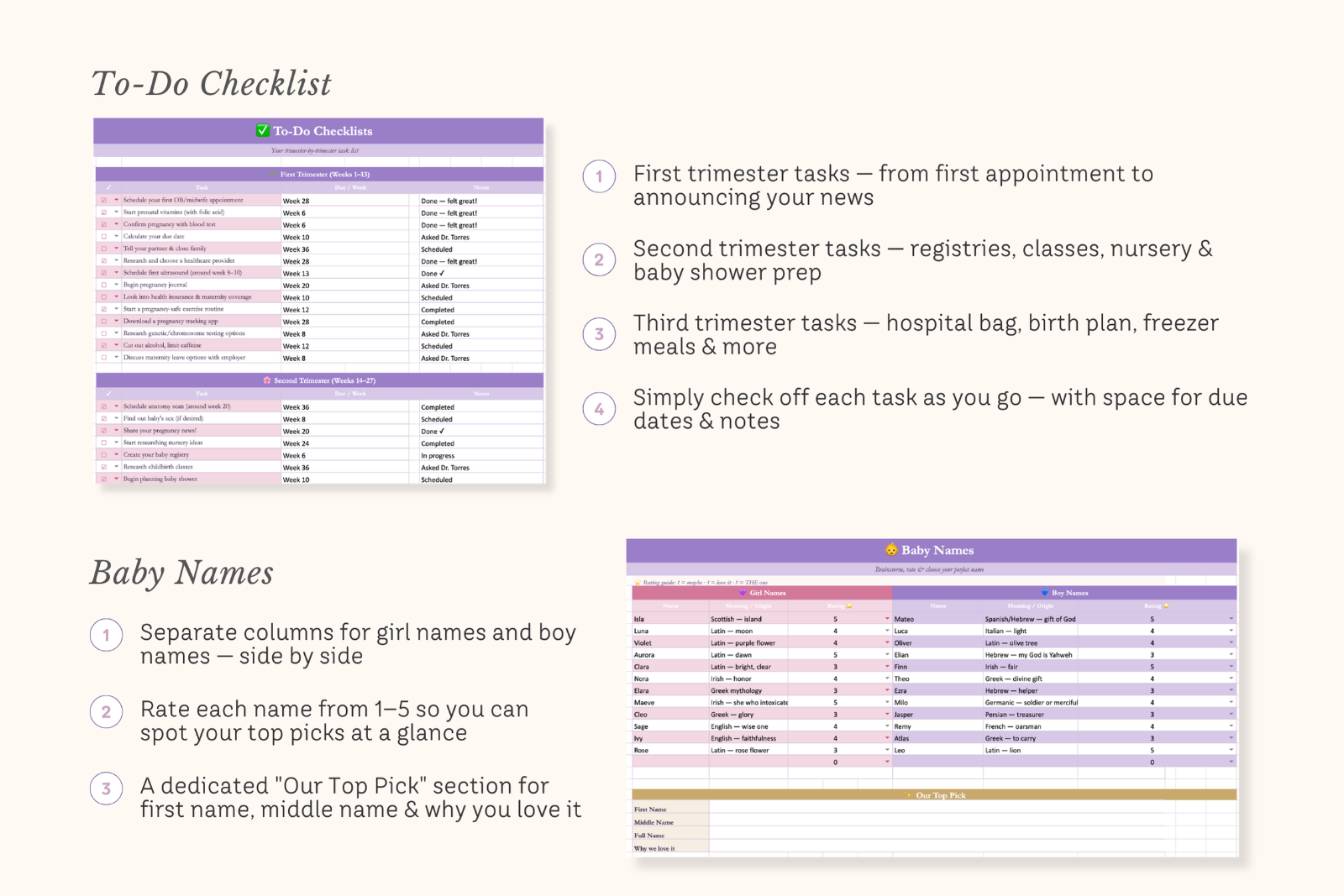Viewport: 1344px width, 896px height.
Task: Check the Begin pregnancy journal checkbox
Action: point(103,285)
